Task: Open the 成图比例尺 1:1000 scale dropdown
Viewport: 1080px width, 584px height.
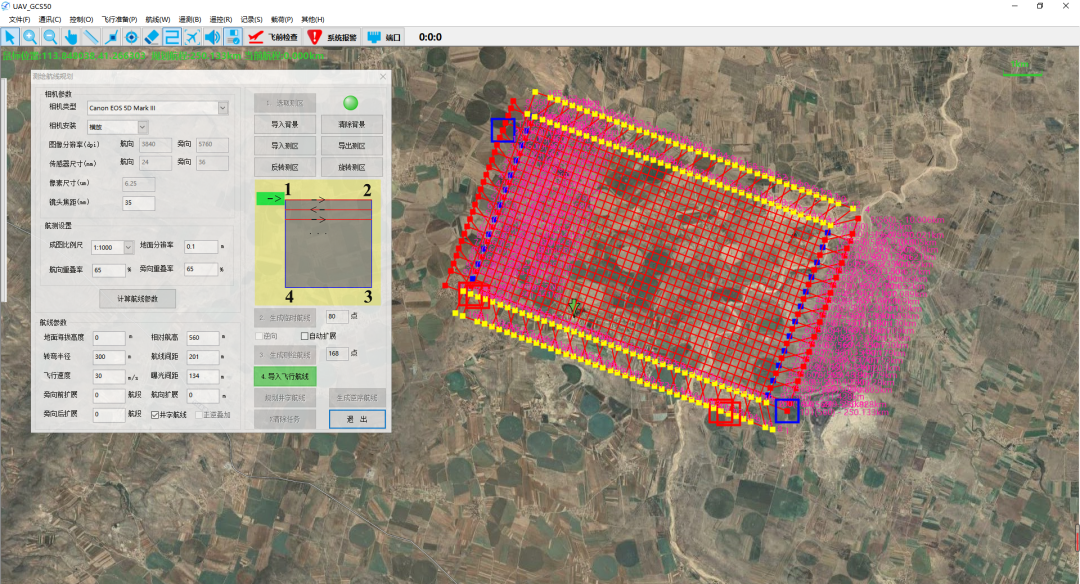Action: (x=128, y=245)
